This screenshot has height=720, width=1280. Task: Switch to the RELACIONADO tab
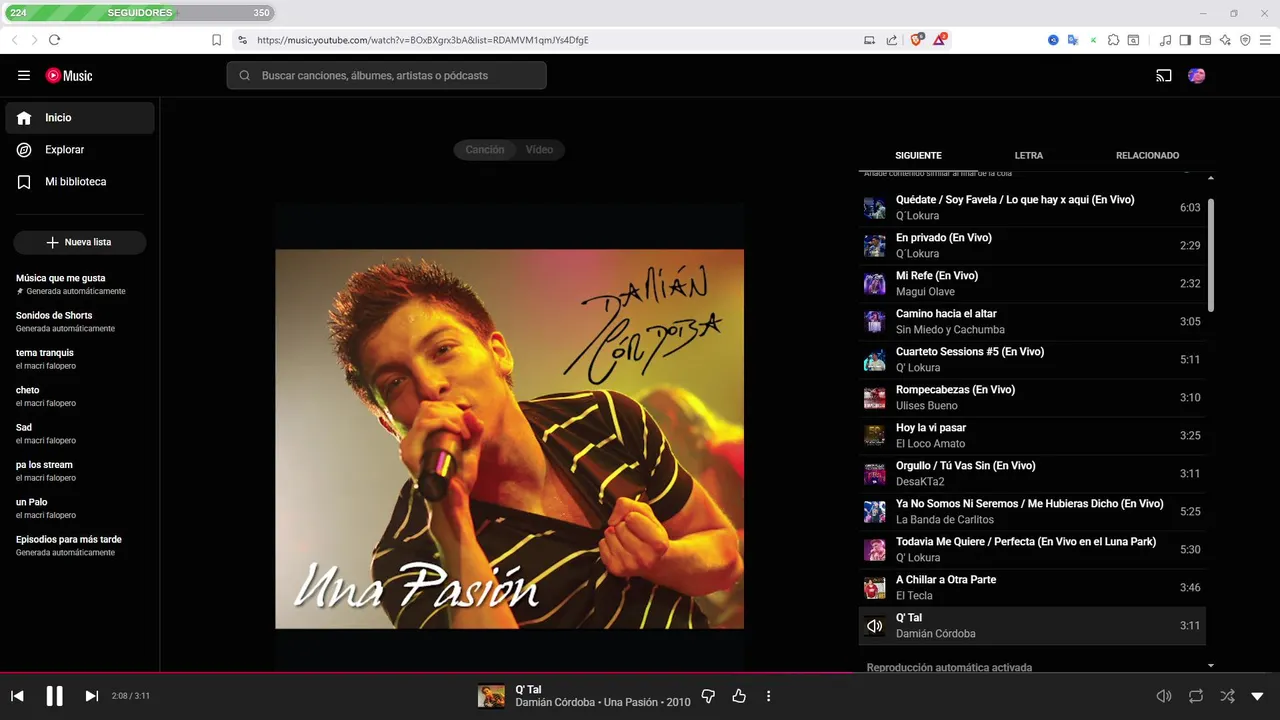pyautogui.click(x=1147, y=155)
